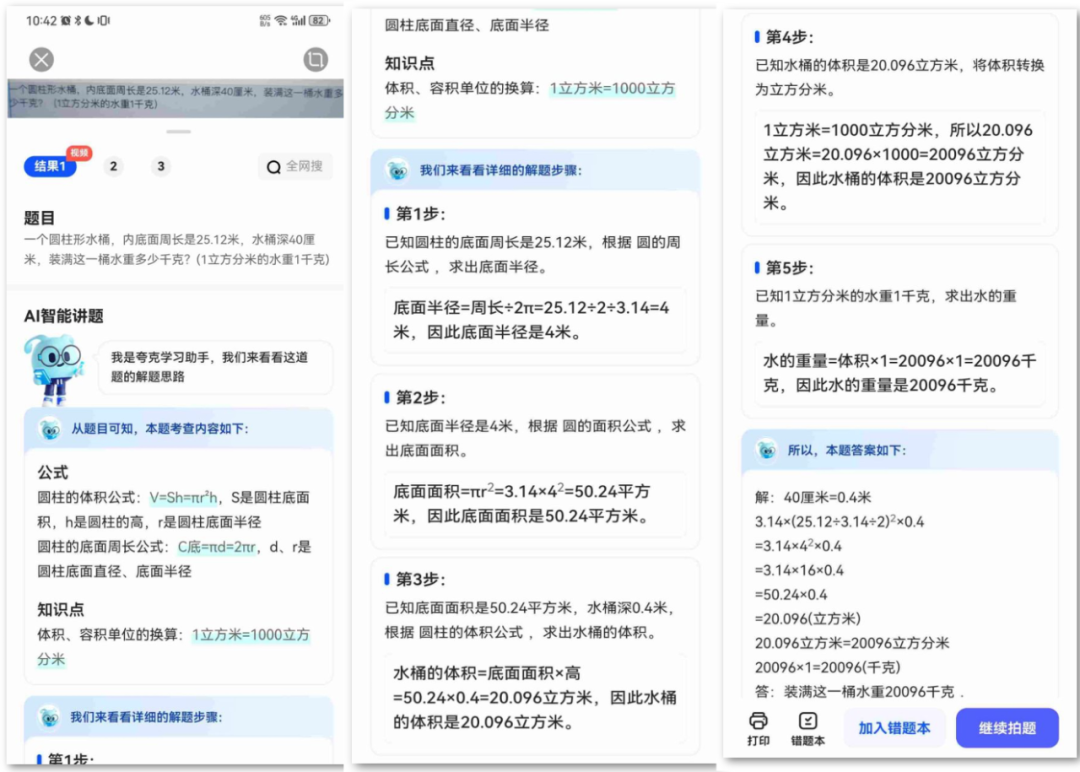This screenshot has width=1080, height=772.
Task: Tap the crop/rotate icon at top right
Action: click(x=315, y=60)
